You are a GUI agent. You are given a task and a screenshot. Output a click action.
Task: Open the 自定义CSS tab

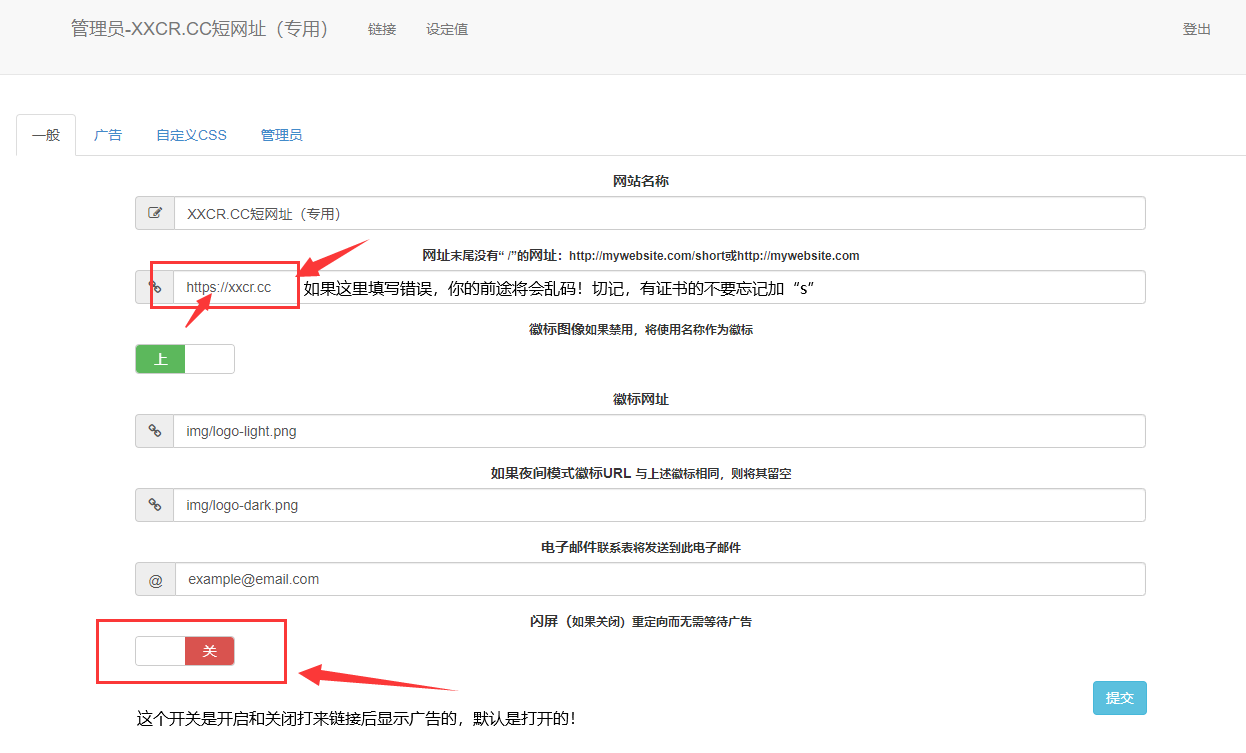coord(191,135)
